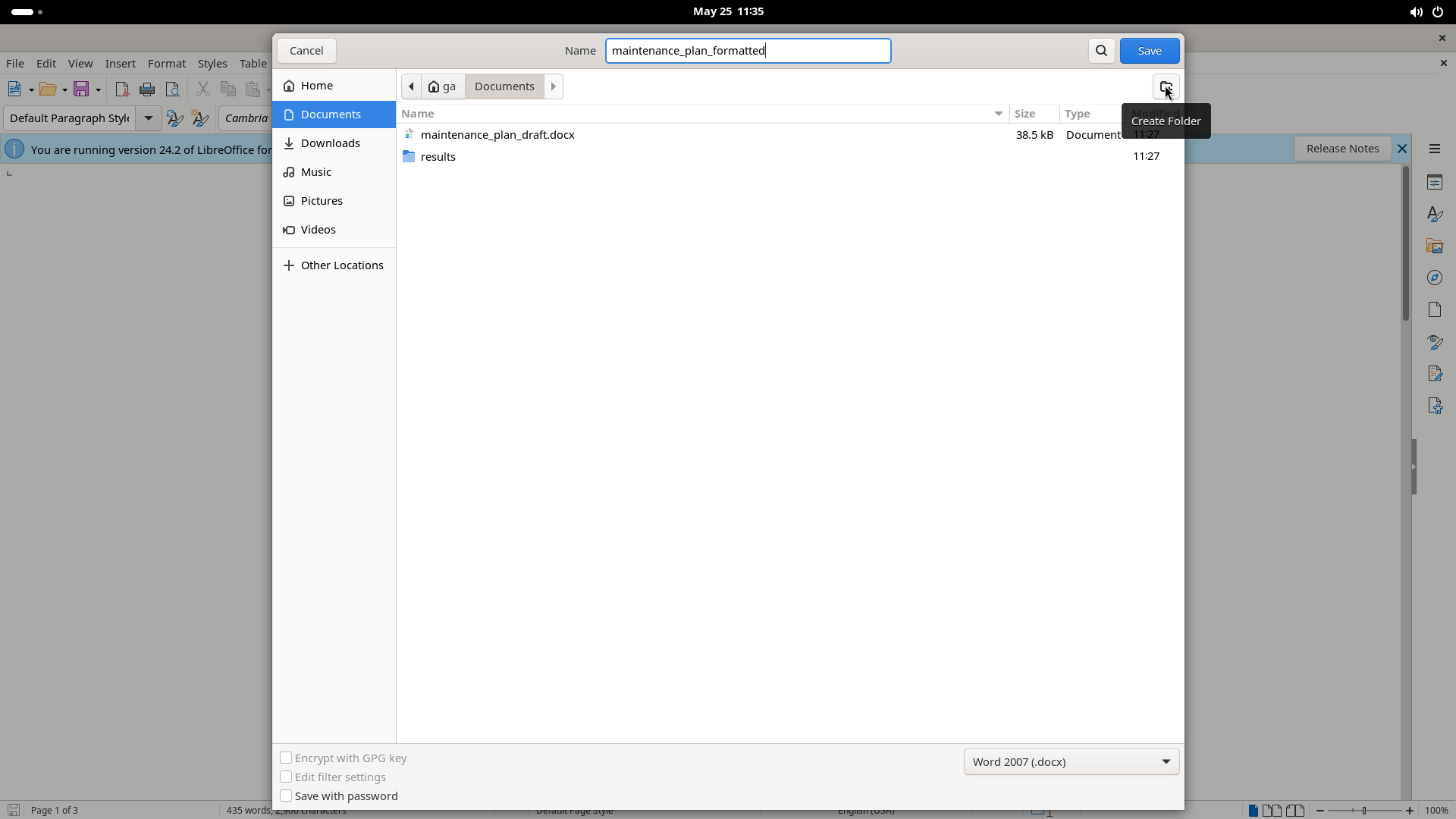Expand the Default Paragraph Style dropdown arrow
1456x819 pixels.
pyautogui.click(x=149, y=118)
